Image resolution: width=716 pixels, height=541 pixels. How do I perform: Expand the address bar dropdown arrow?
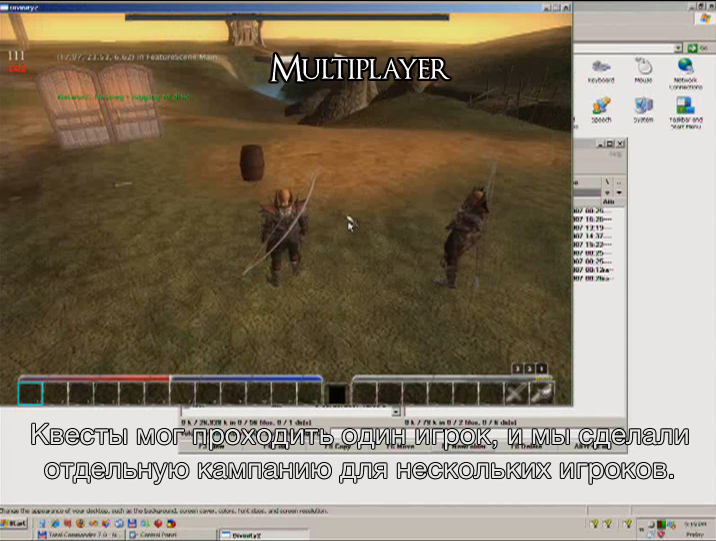678,48
